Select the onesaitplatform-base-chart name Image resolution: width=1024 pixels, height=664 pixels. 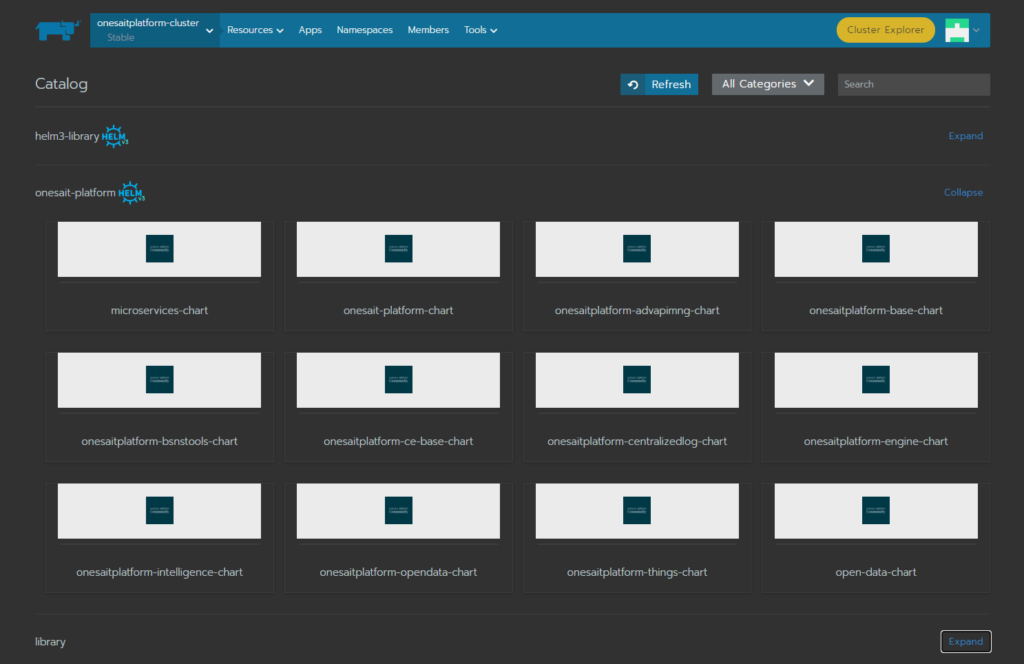pos(876,311)
